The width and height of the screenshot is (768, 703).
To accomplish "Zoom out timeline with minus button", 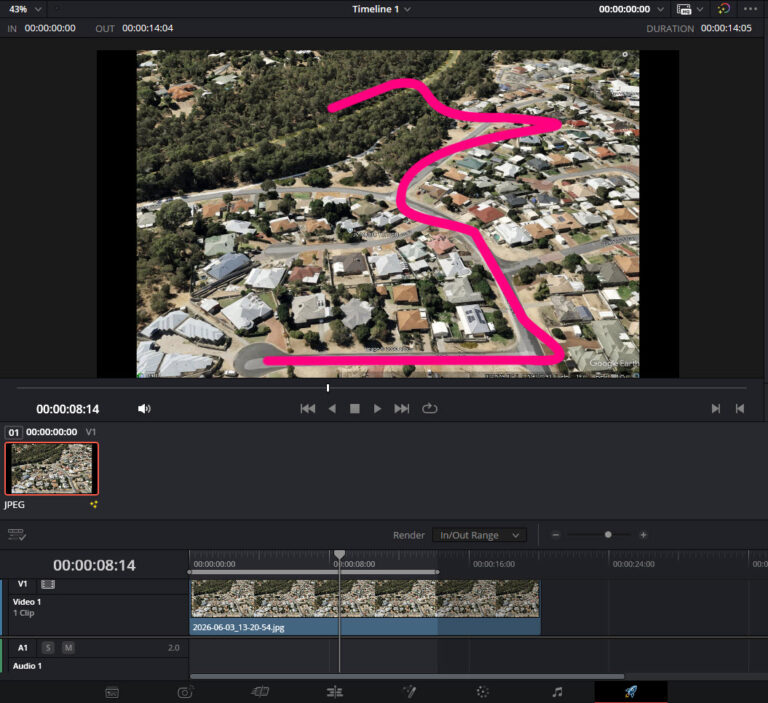I will click(x=555, y=535).
